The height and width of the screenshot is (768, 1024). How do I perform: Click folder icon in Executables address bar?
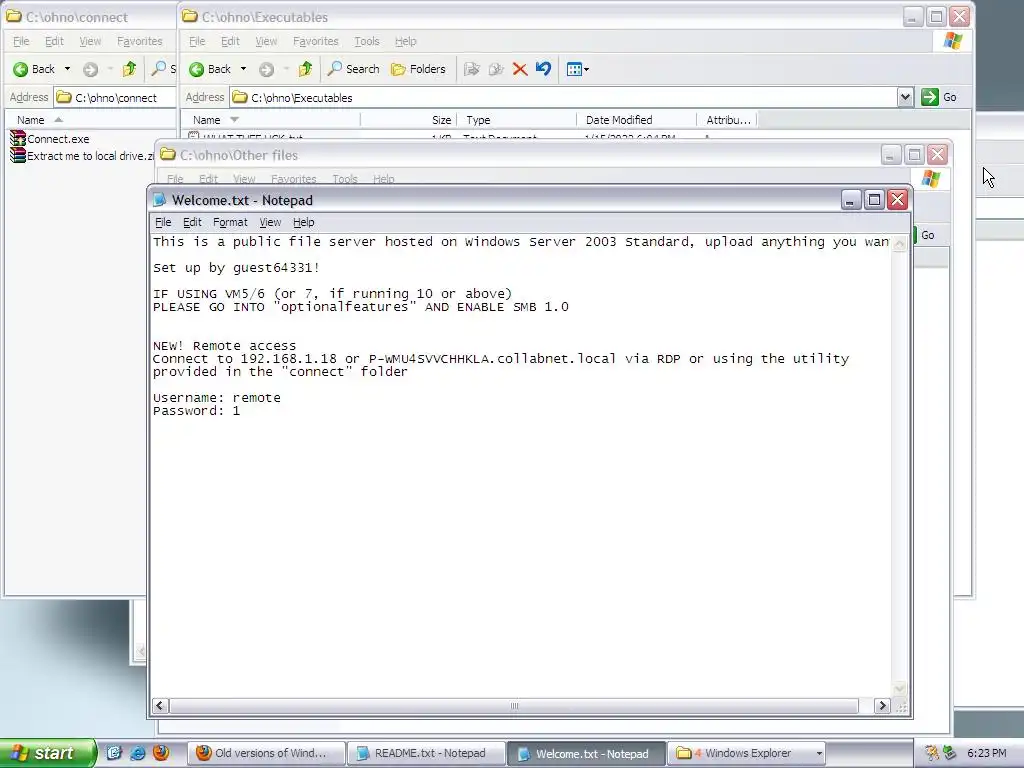240,97
